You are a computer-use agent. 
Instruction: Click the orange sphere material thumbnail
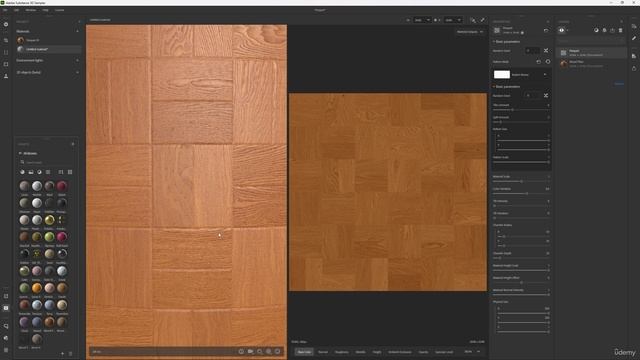(x=37, y=288)
